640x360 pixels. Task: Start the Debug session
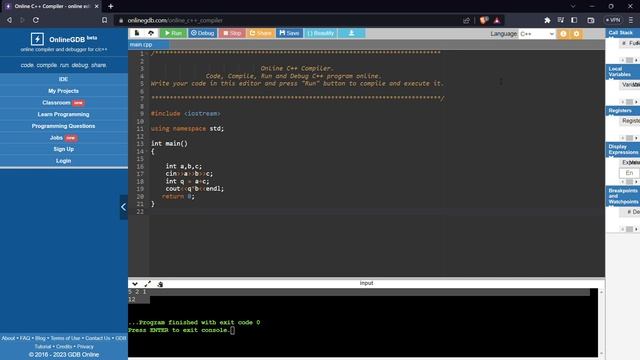202,33
